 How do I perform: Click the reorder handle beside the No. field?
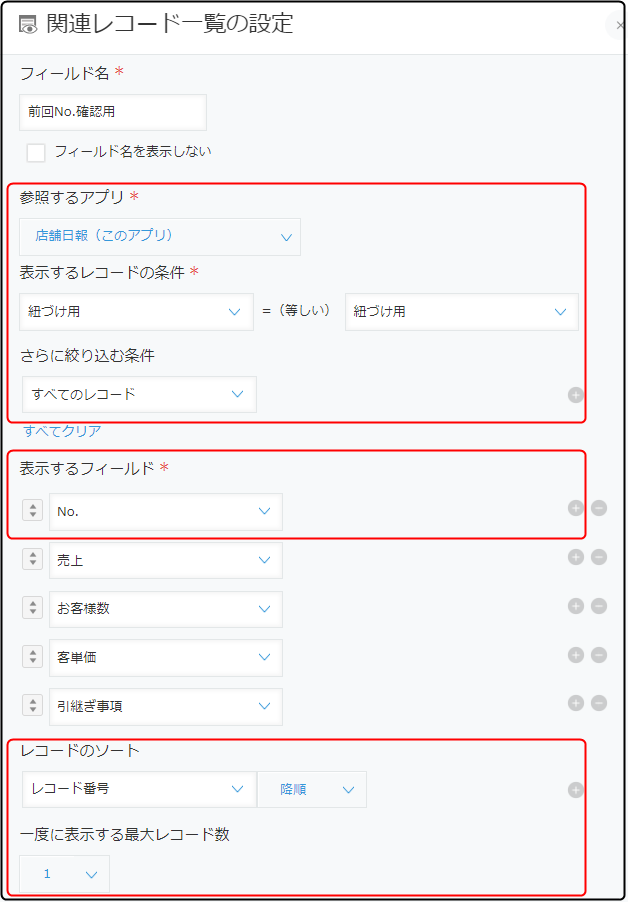(x=33, y=510)
